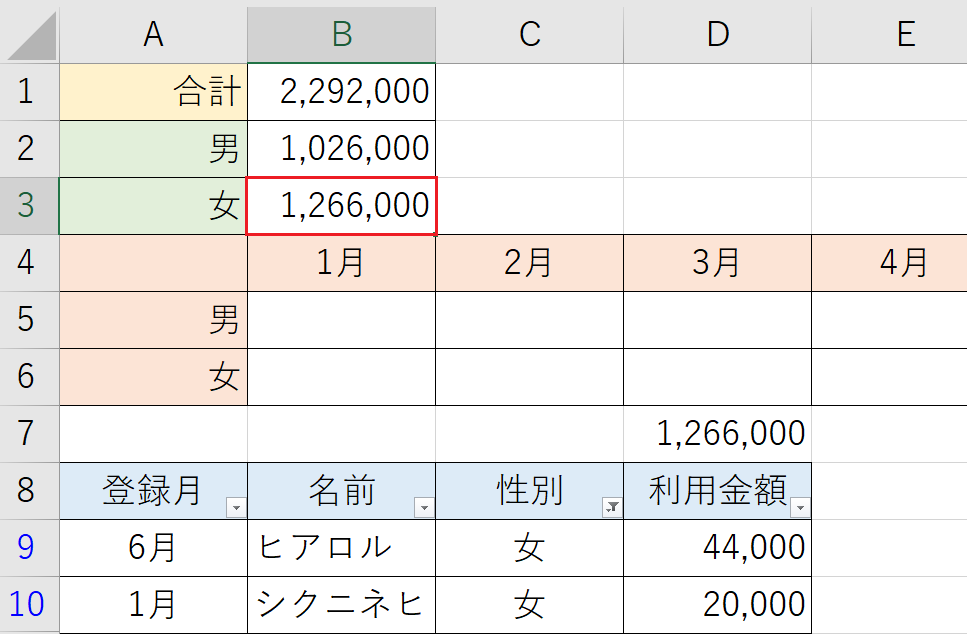This screenshot has height=634, width=967.
Task: Click the 登録月 table header text
Action: pyautogui.click(x=152, y=490)
